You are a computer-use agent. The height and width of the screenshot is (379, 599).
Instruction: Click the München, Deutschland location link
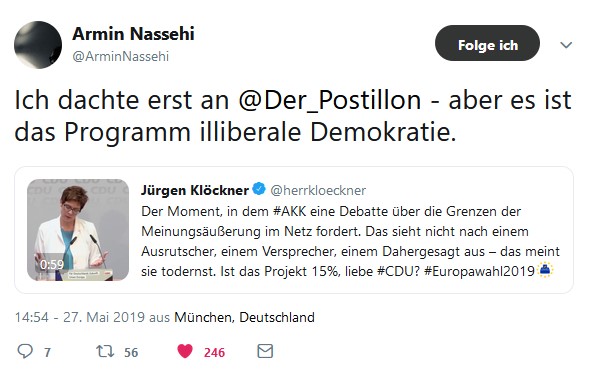coord(244,317)
